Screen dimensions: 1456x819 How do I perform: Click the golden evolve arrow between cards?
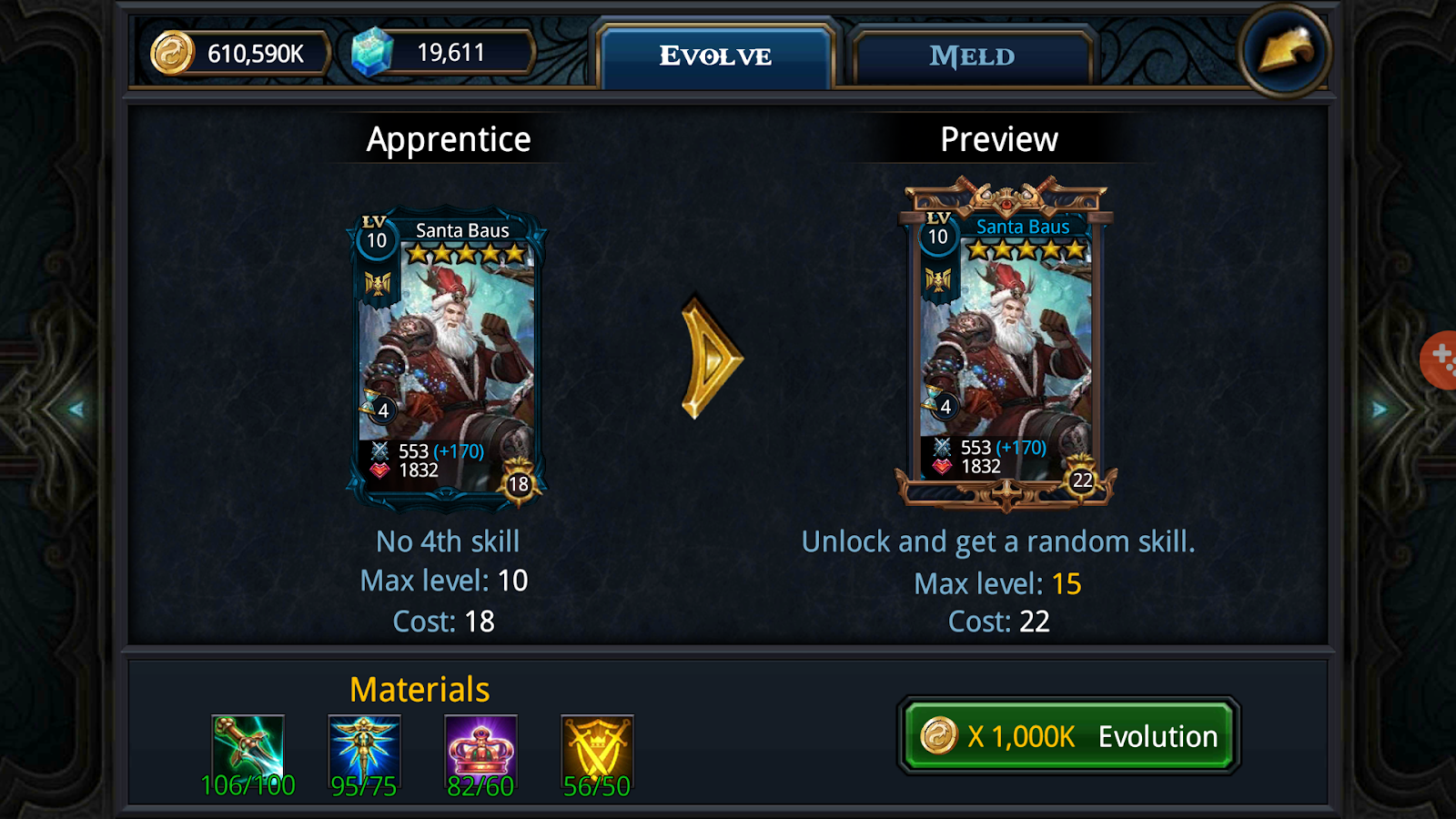tap(712, 359)
